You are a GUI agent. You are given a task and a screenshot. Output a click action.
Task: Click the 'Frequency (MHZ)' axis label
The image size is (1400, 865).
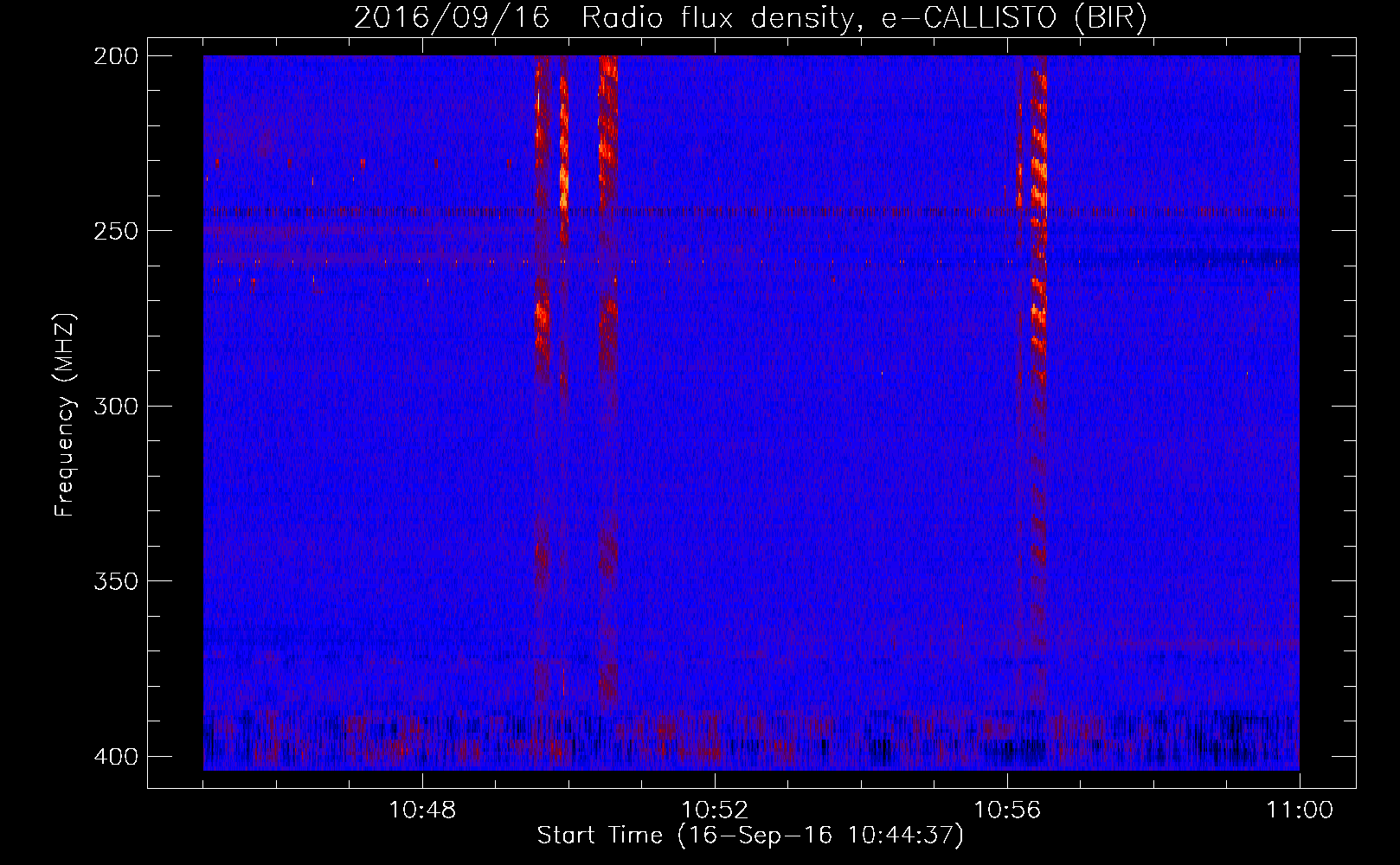[x=65, y=414]
